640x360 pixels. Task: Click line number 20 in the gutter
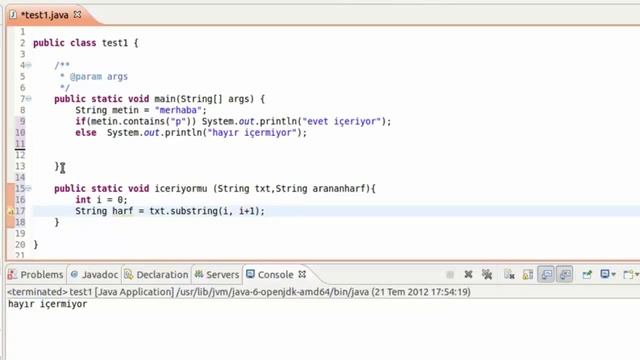pyautogui.click(x=20, y=244)
